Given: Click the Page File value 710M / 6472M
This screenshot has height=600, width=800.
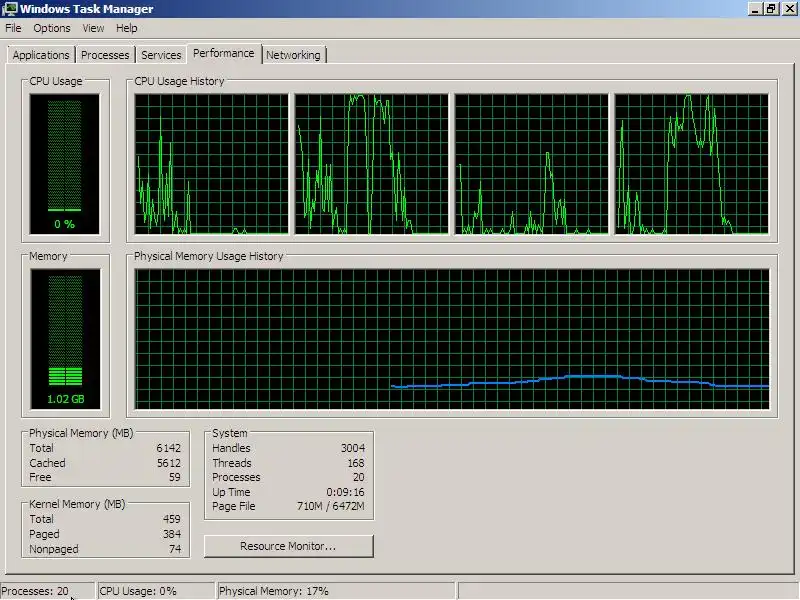Looking at the screenshot, I should pyautogui.click(x=331, y=506).
